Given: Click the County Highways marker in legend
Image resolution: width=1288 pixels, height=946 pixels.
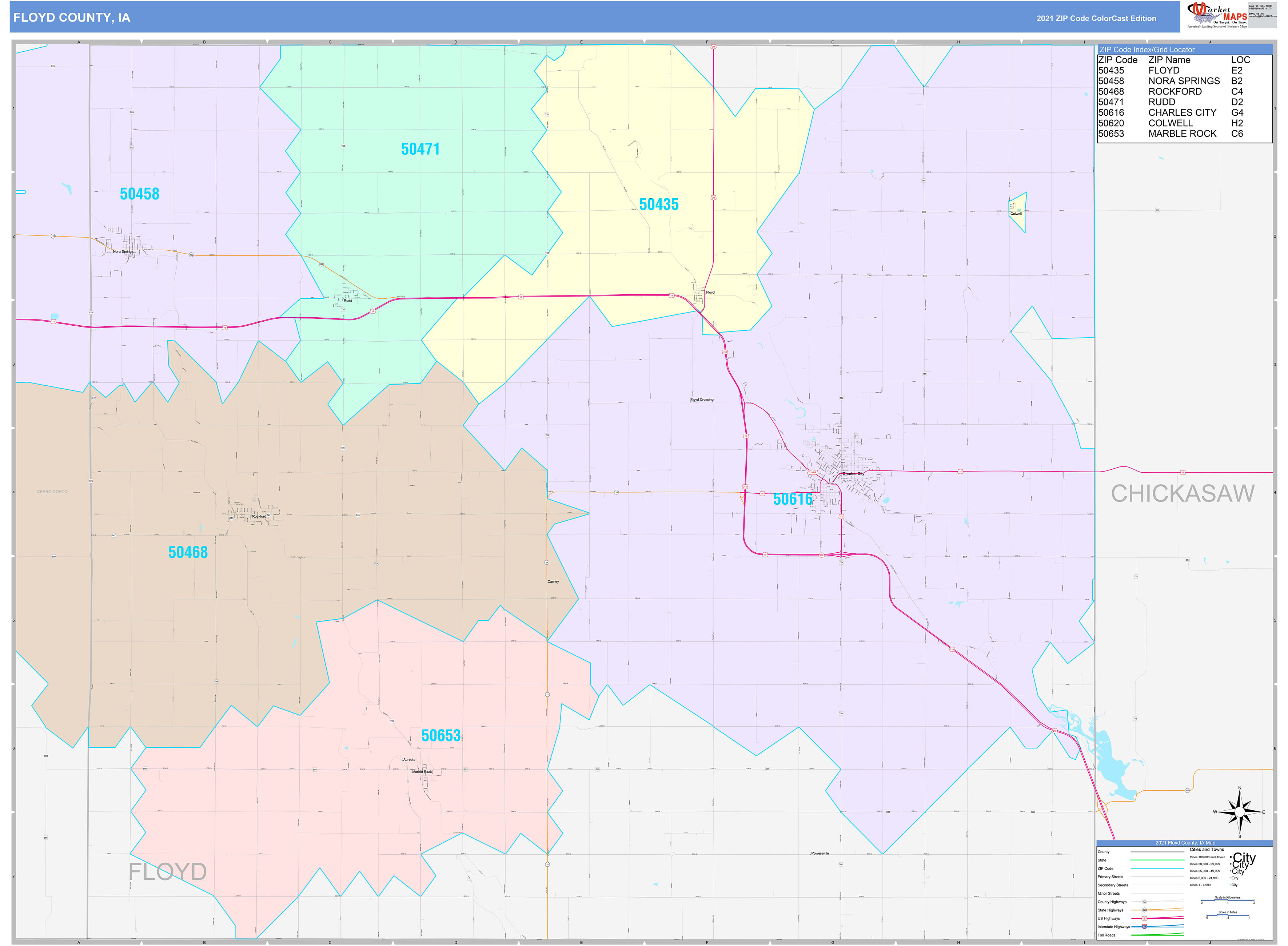Looking at the screenshot, I should point(1145,901).
